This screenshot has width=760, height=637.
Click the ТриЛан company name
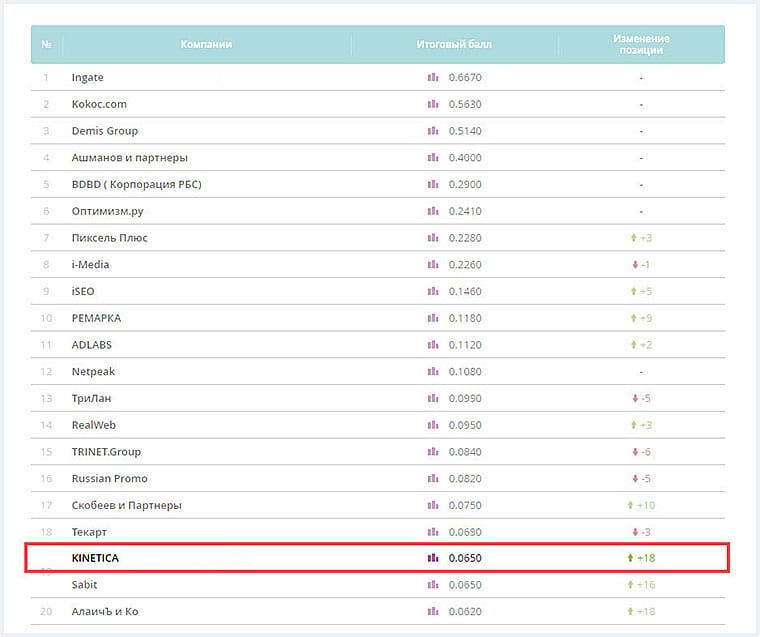[91, 398]
